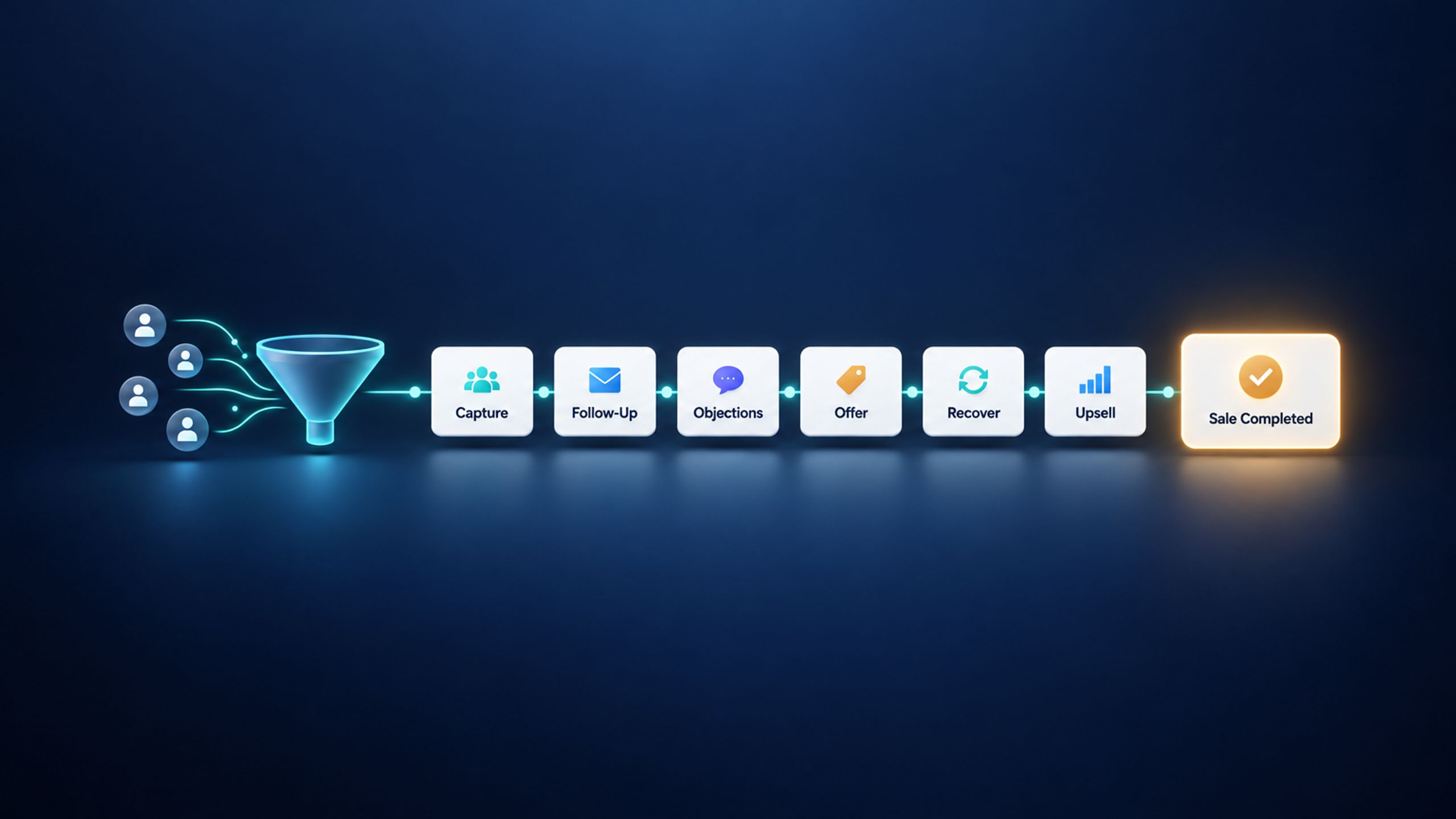Select the "Capture" label text
1456x819 pixels.
482,413
